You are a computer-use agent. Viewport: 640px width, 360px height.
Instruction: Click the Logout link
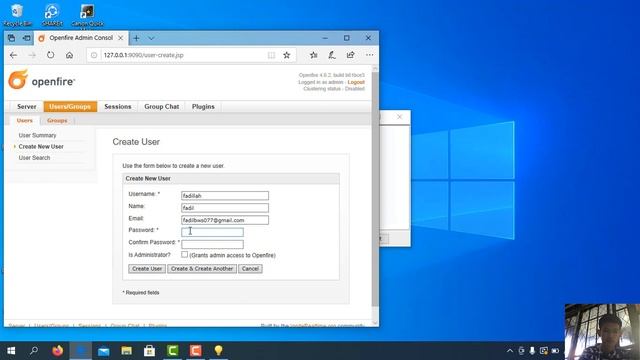pos(356,82)
